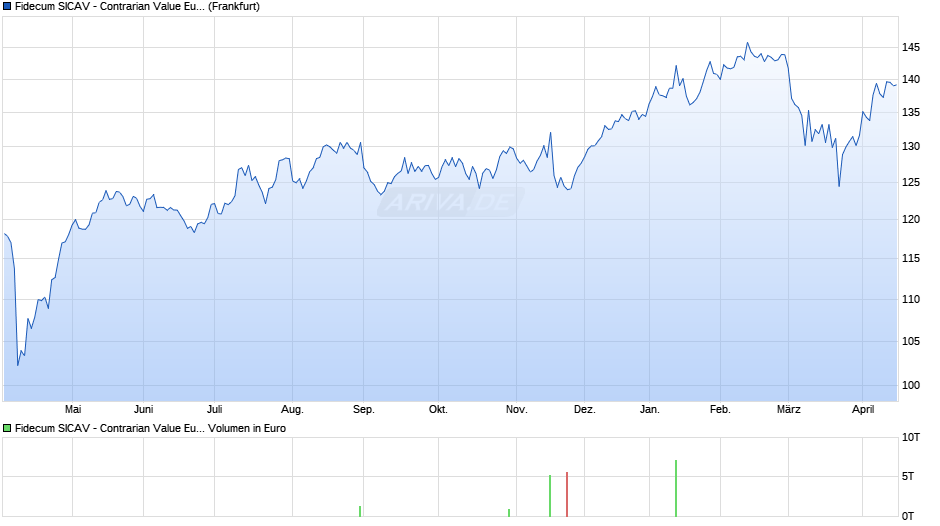The image size is (940, 526).
Task: Click the red volume bar in November
Action: [567, 494]
